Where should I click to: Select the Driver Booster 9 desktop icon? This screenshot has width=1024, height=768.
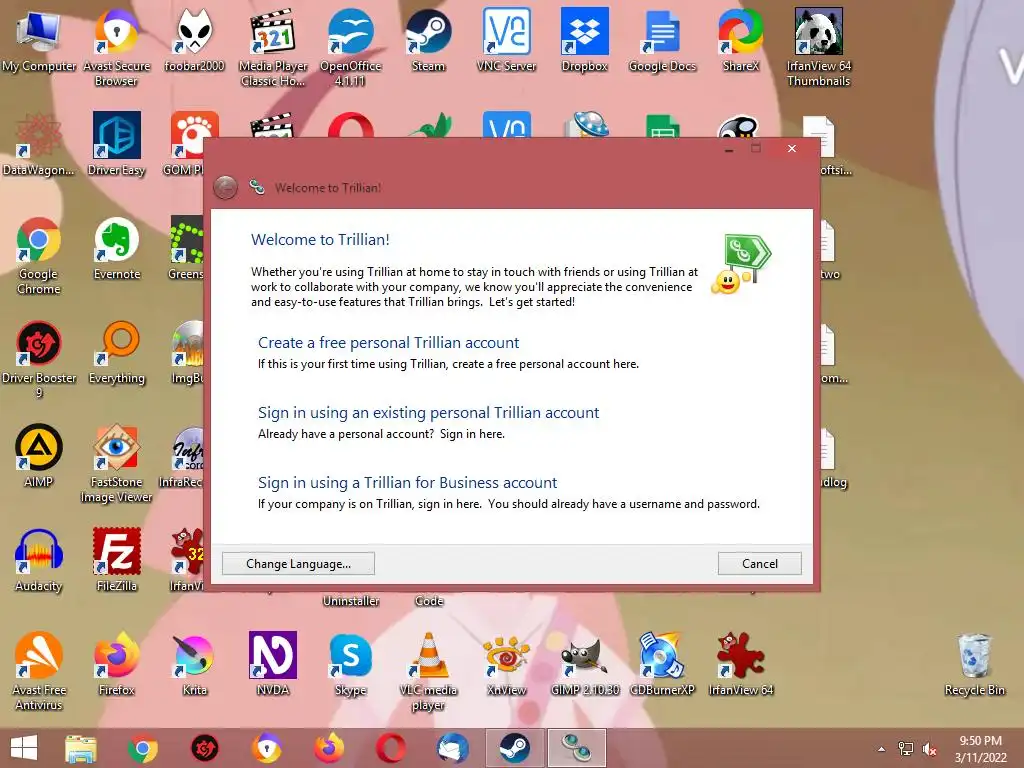[39, 360]
